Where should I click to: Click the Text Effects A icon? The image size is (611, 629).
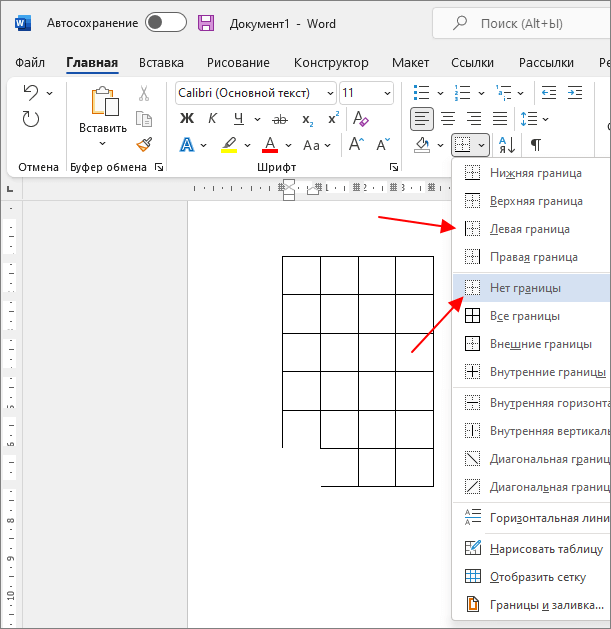[187, 145]
